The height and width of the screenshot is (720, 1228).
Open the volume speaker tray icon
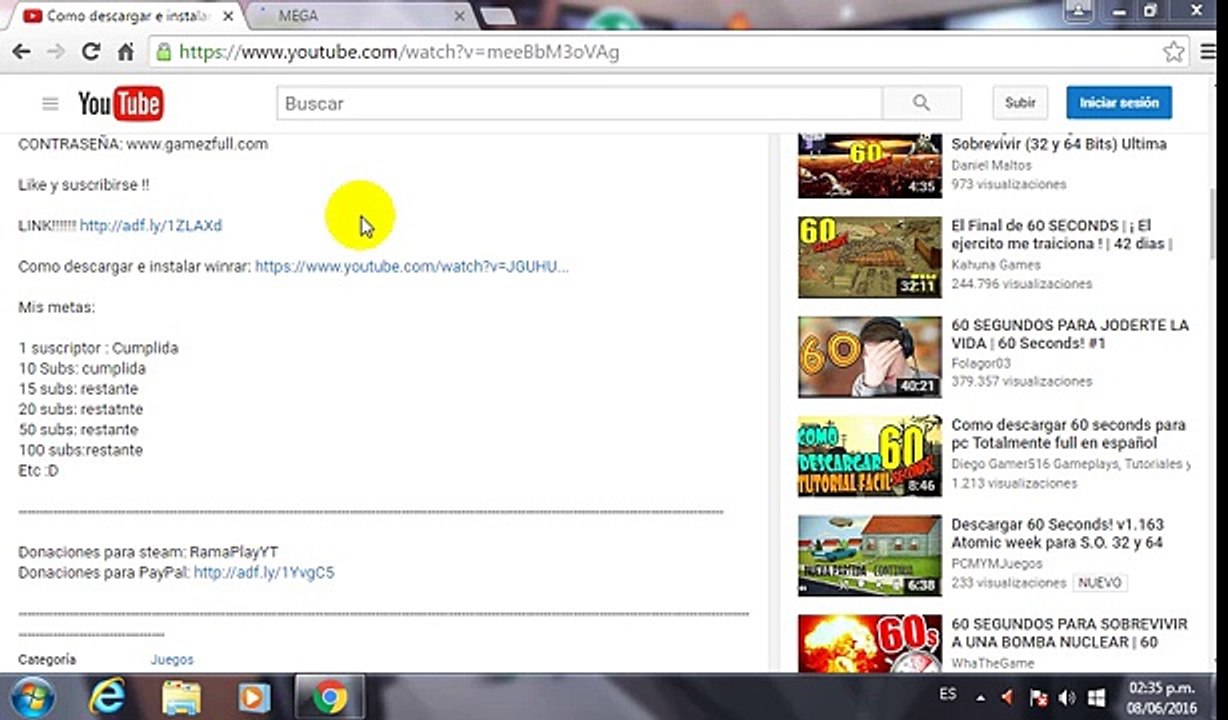click(1066, 697)
